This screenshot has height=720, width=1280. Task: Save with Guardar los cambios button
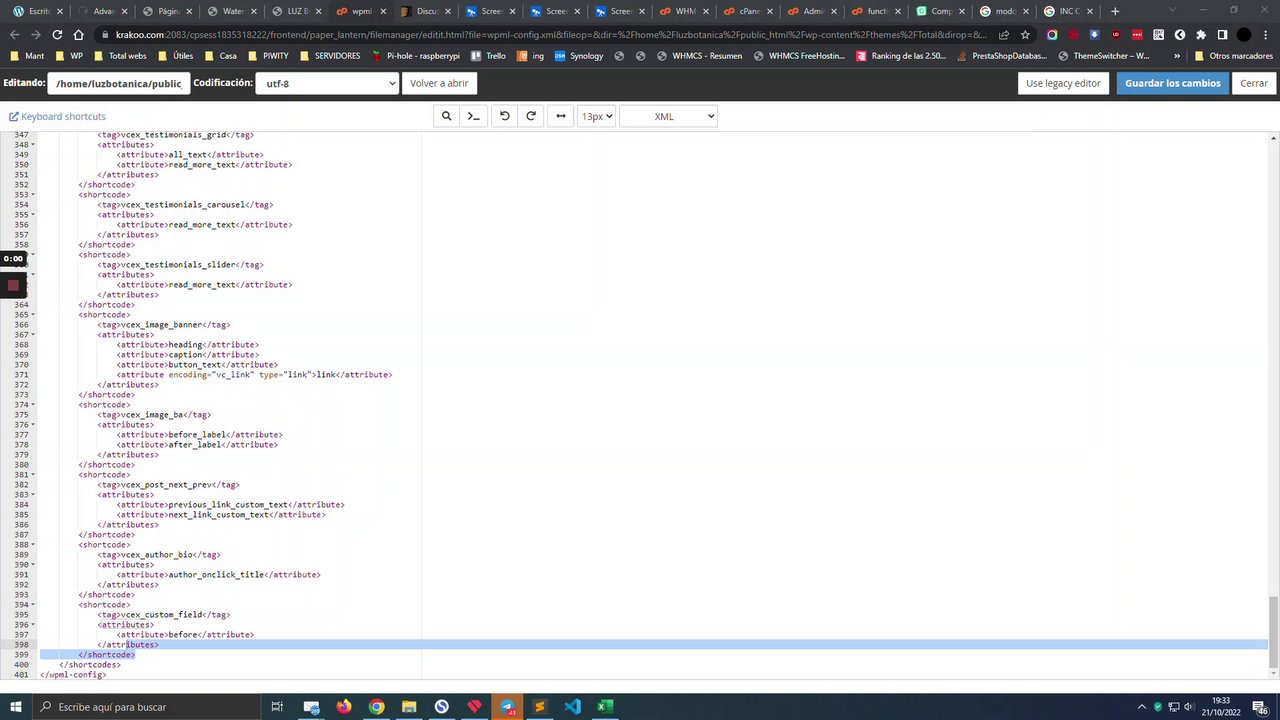click(x=1173, y=83)
